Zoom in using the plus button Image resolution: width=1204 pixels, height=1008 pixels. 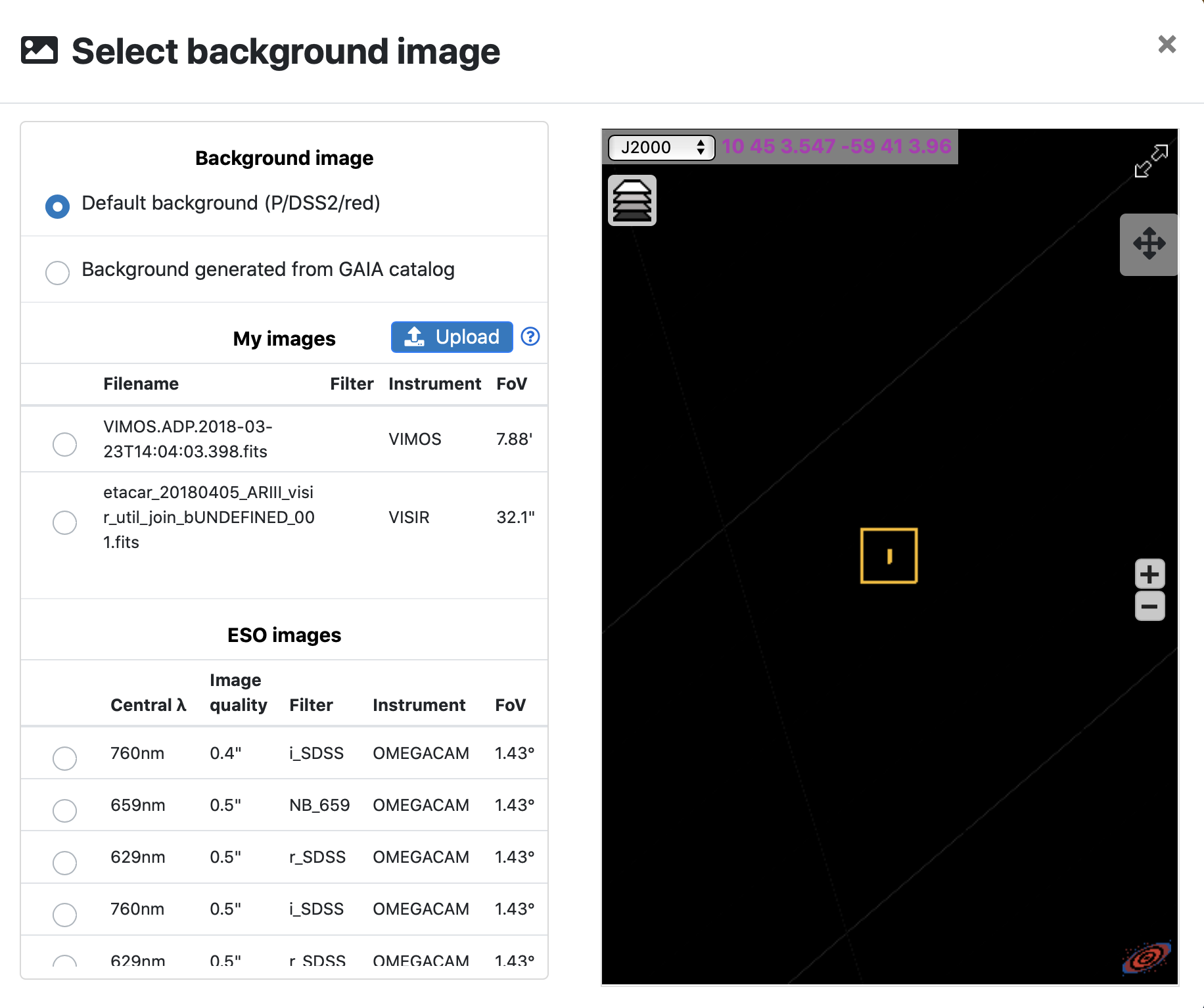click(1149, 574)
